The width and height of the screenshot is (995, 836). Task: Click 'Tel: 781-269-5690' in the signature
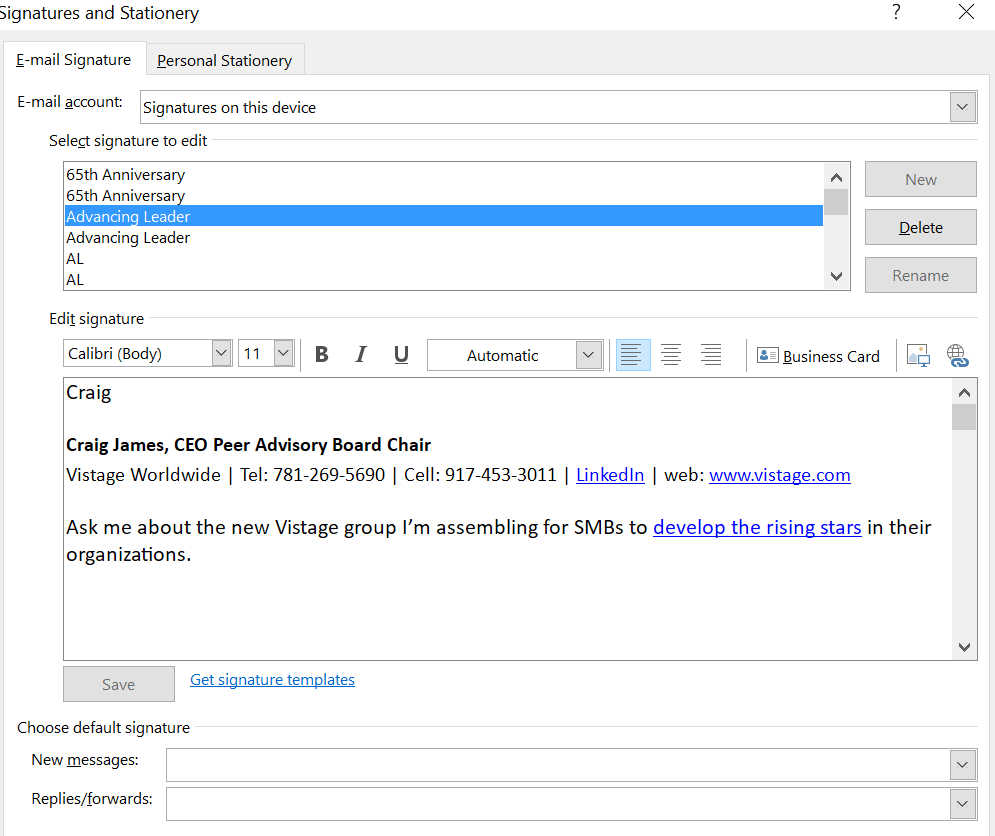pyautogui.click(x=312, y=475)
